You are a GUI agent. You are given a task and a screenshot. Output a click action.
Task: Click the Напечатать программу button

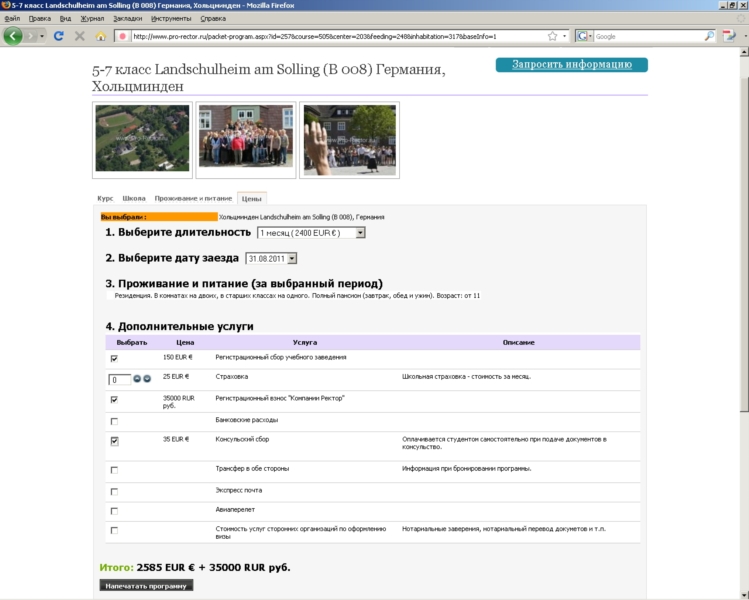[146, 586]
